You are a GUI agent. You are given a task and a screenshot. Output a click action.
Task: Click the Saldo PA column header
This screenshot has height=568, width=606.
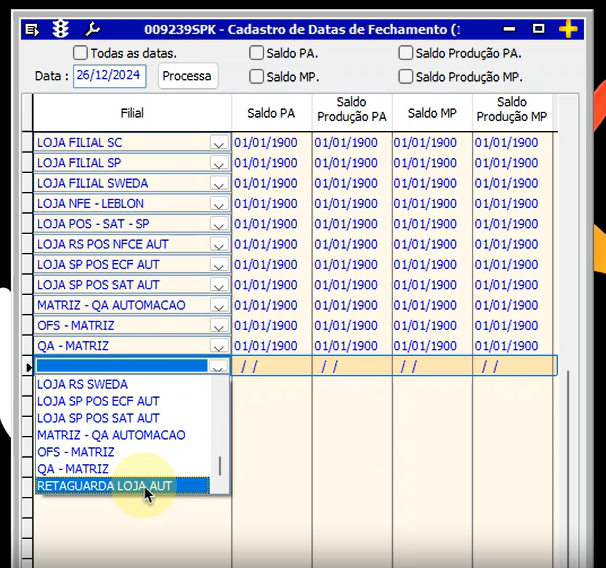point(271,113)
